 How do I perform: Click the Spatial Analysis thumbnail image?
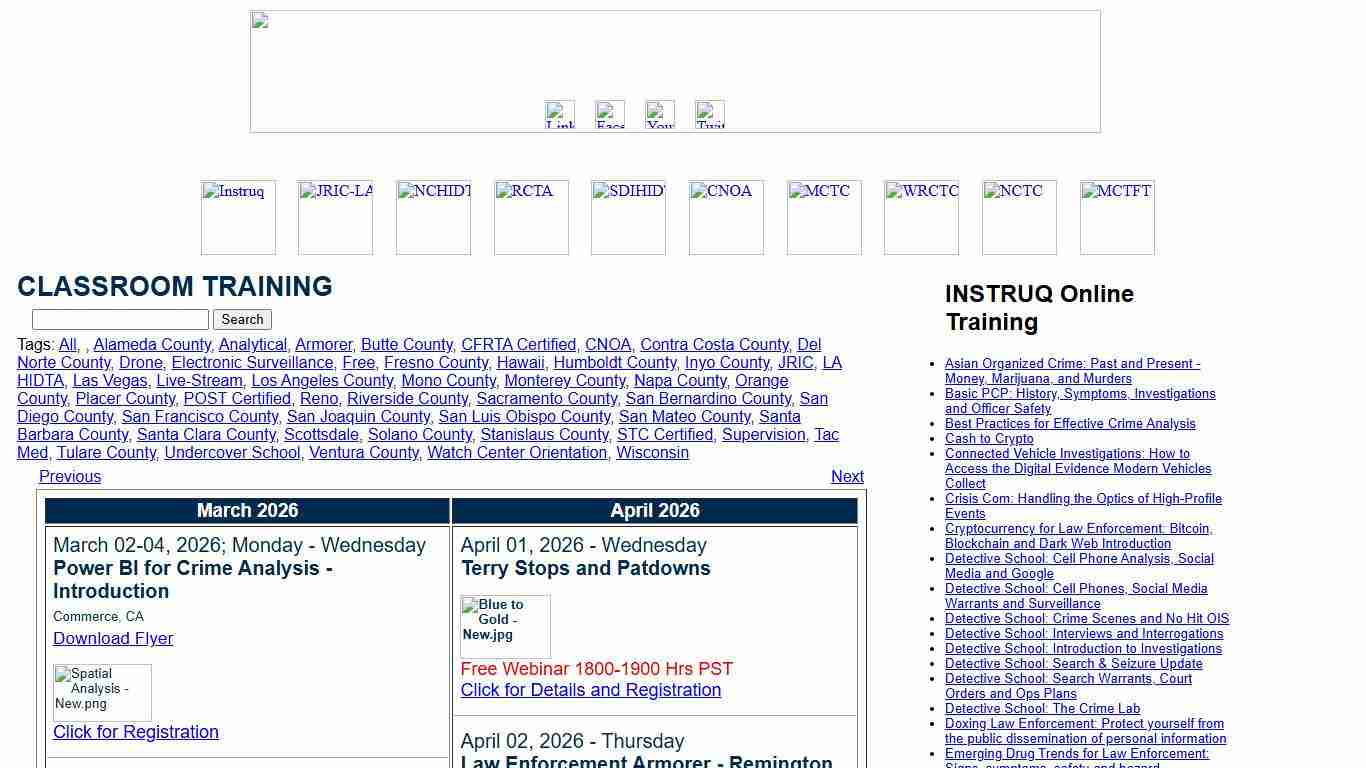(102, 692)
